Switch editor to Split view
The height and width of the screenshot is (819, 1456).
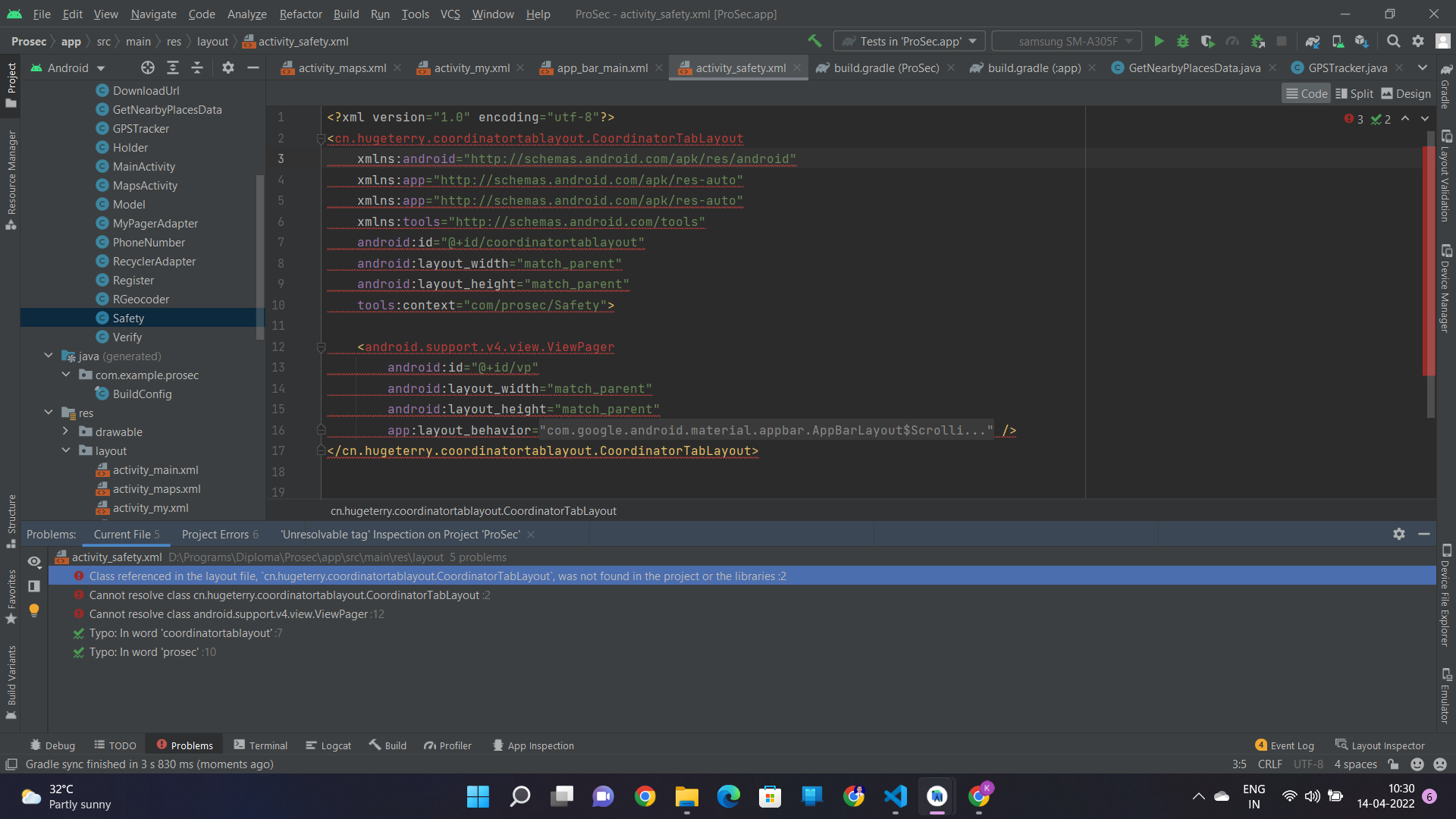click(x=1354, y=93)
